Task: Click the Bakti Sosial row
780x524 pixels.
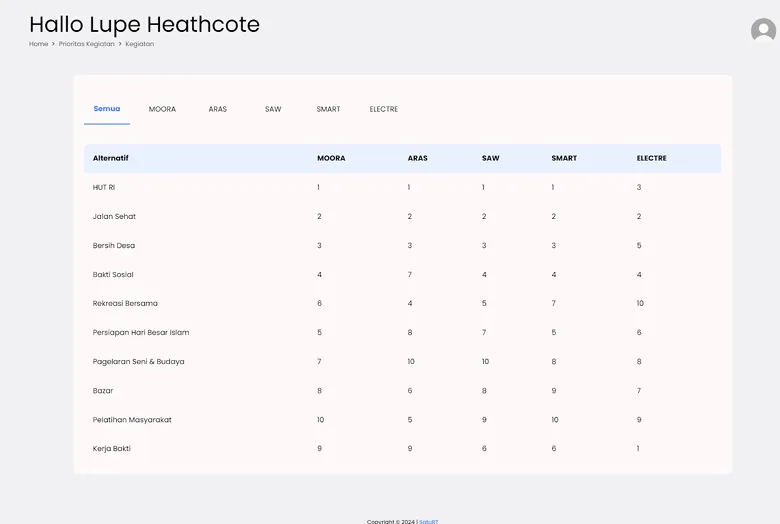Action: 113,274
